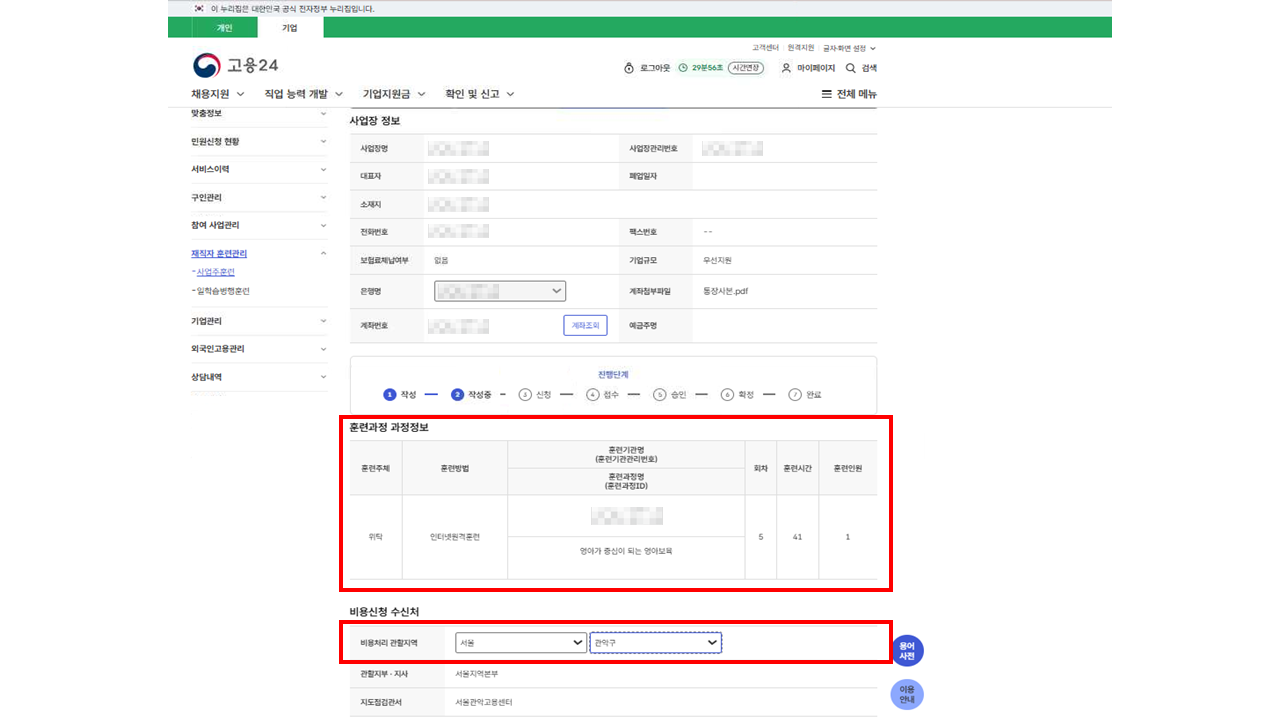Click the 계좌조회 button
The width and height of the screenshot is (1280, 720).
point(585,325)
